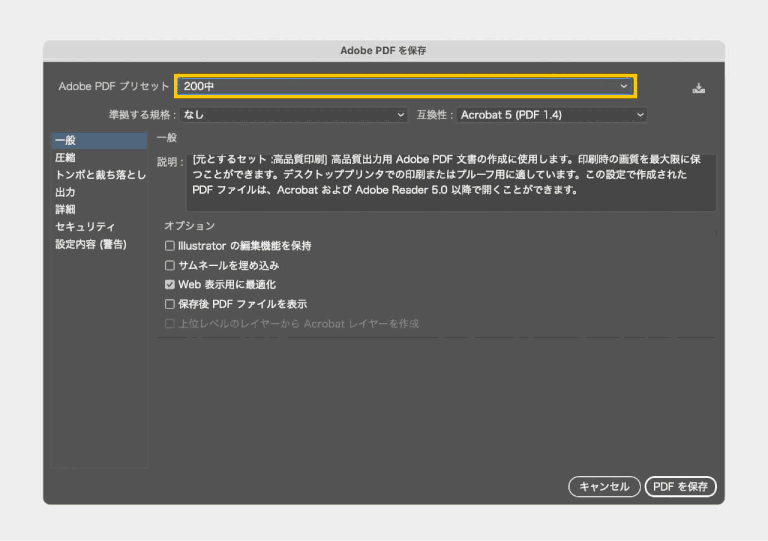Toggle 保存後 PDF ファイルを表示 checkbox
768x541 pixels.
[170, 304]
